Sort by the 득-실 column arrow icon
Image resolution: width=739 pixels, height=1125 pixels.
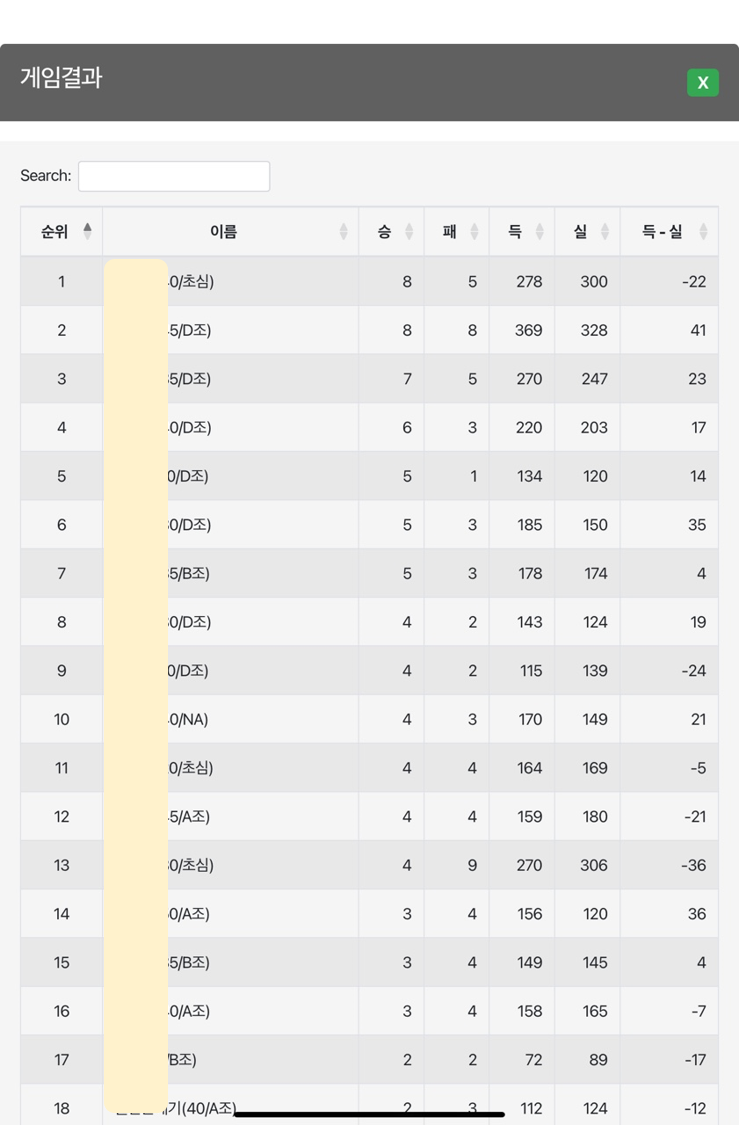click(703, 231)
